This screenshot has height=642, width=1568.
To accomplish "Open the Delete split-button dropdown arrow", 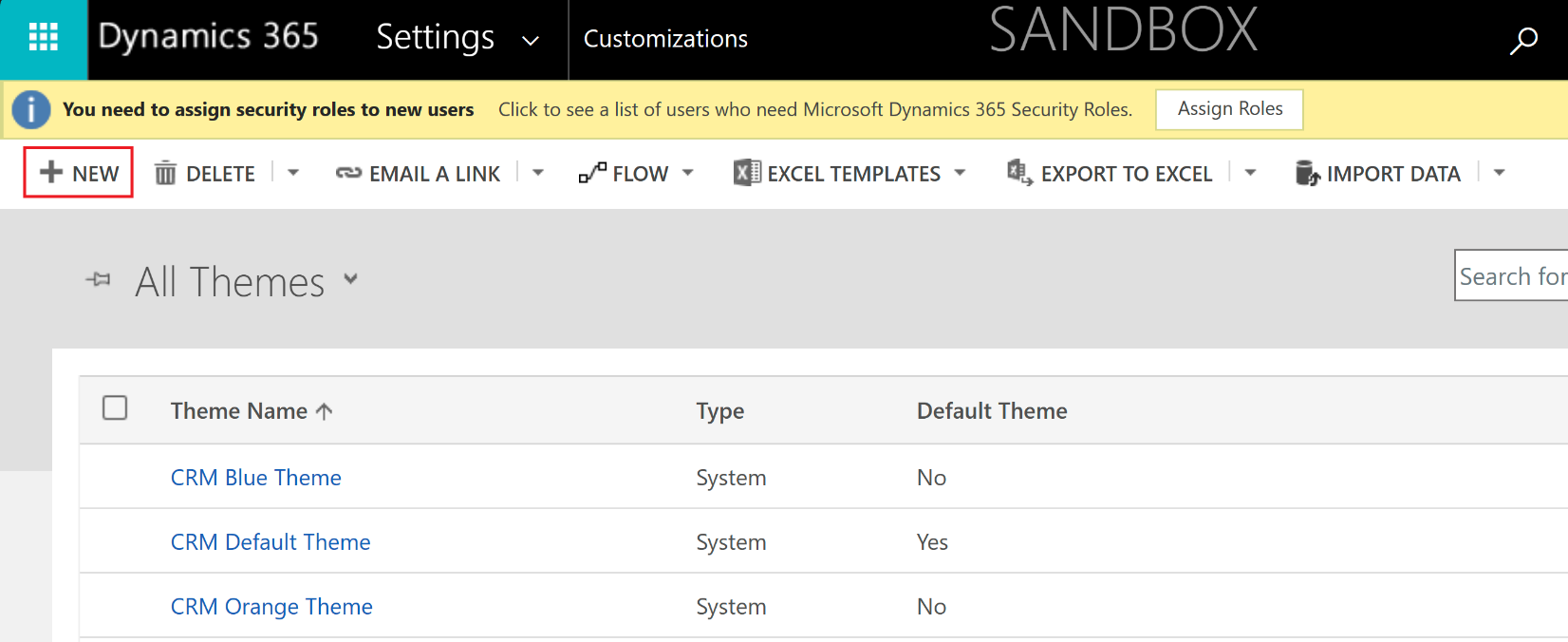I will pyautogui.click(x=293, y=173).
